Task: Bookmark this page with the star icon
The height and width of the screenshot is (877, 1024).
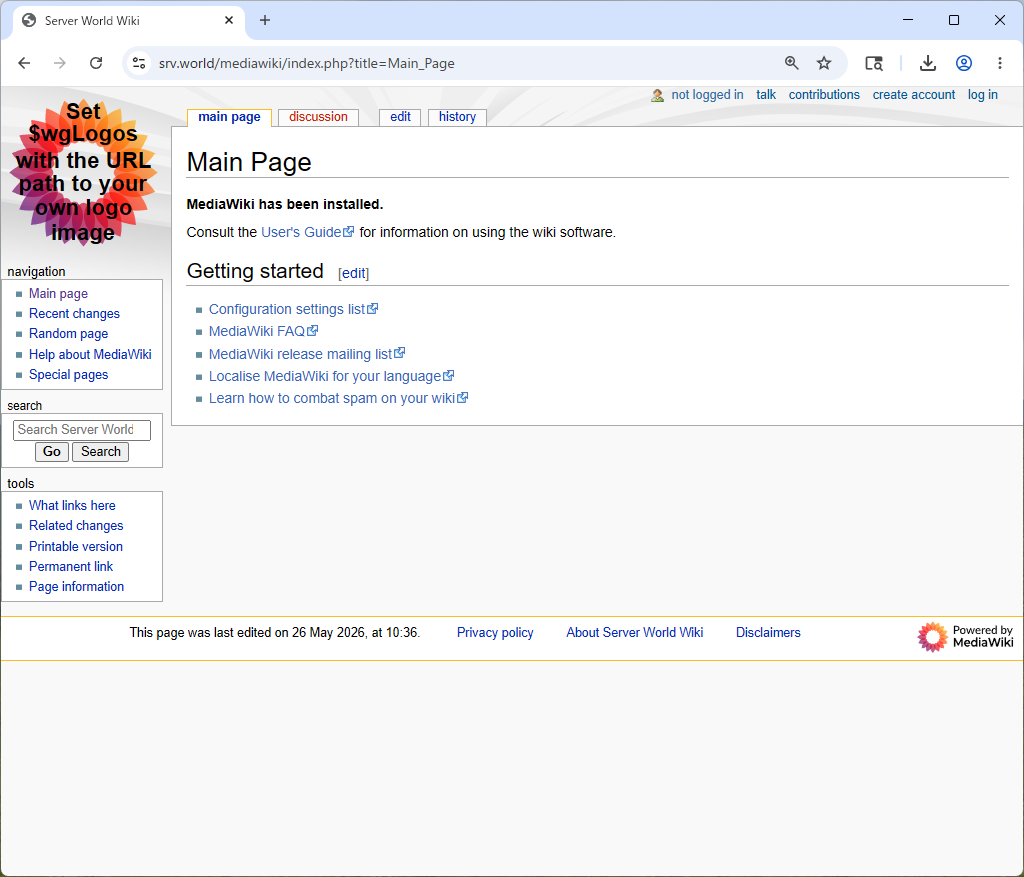Action: coord(824,63)
